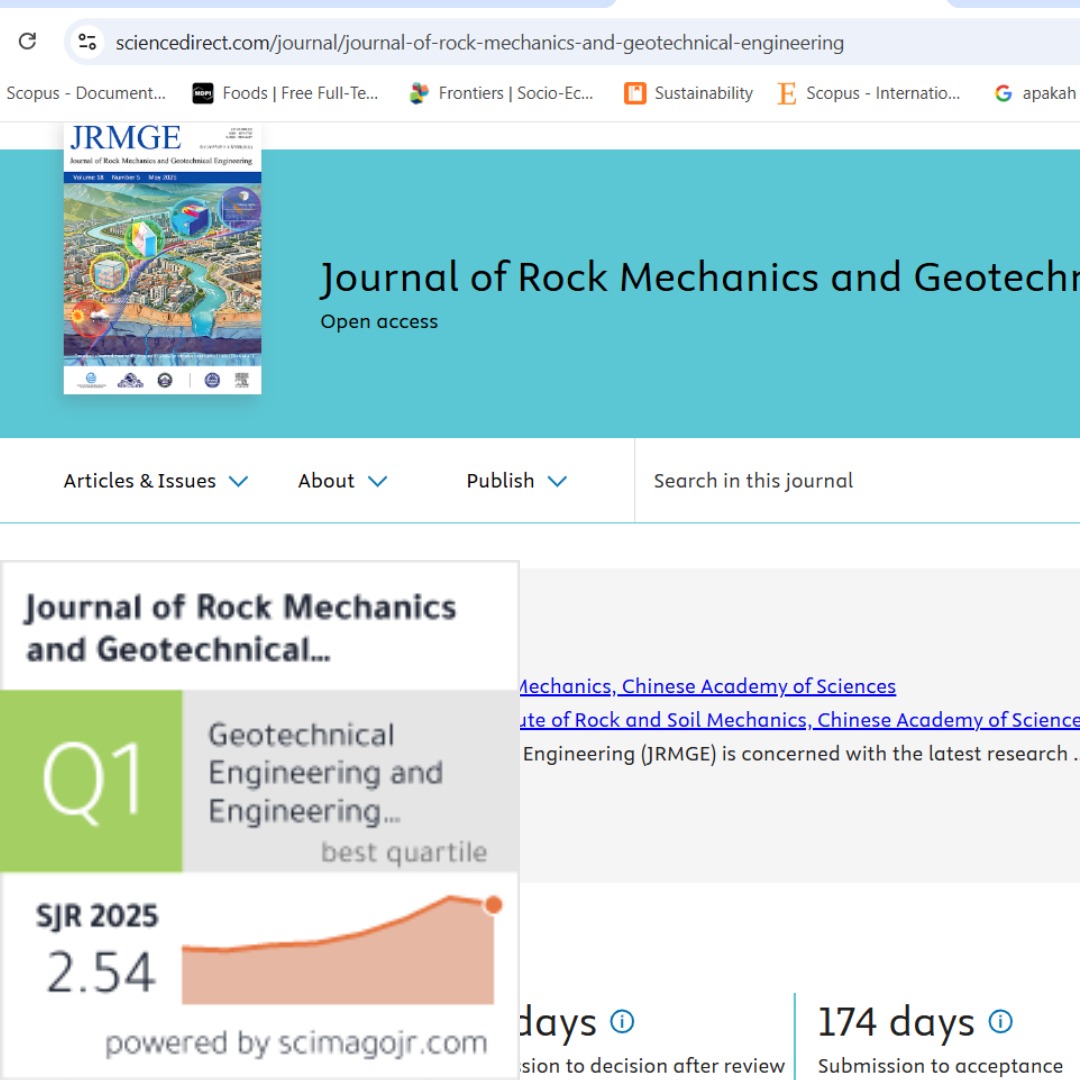
Task: Click the Mechanics, Chinese Academy of Sciences link
Action: click(707, 687)
